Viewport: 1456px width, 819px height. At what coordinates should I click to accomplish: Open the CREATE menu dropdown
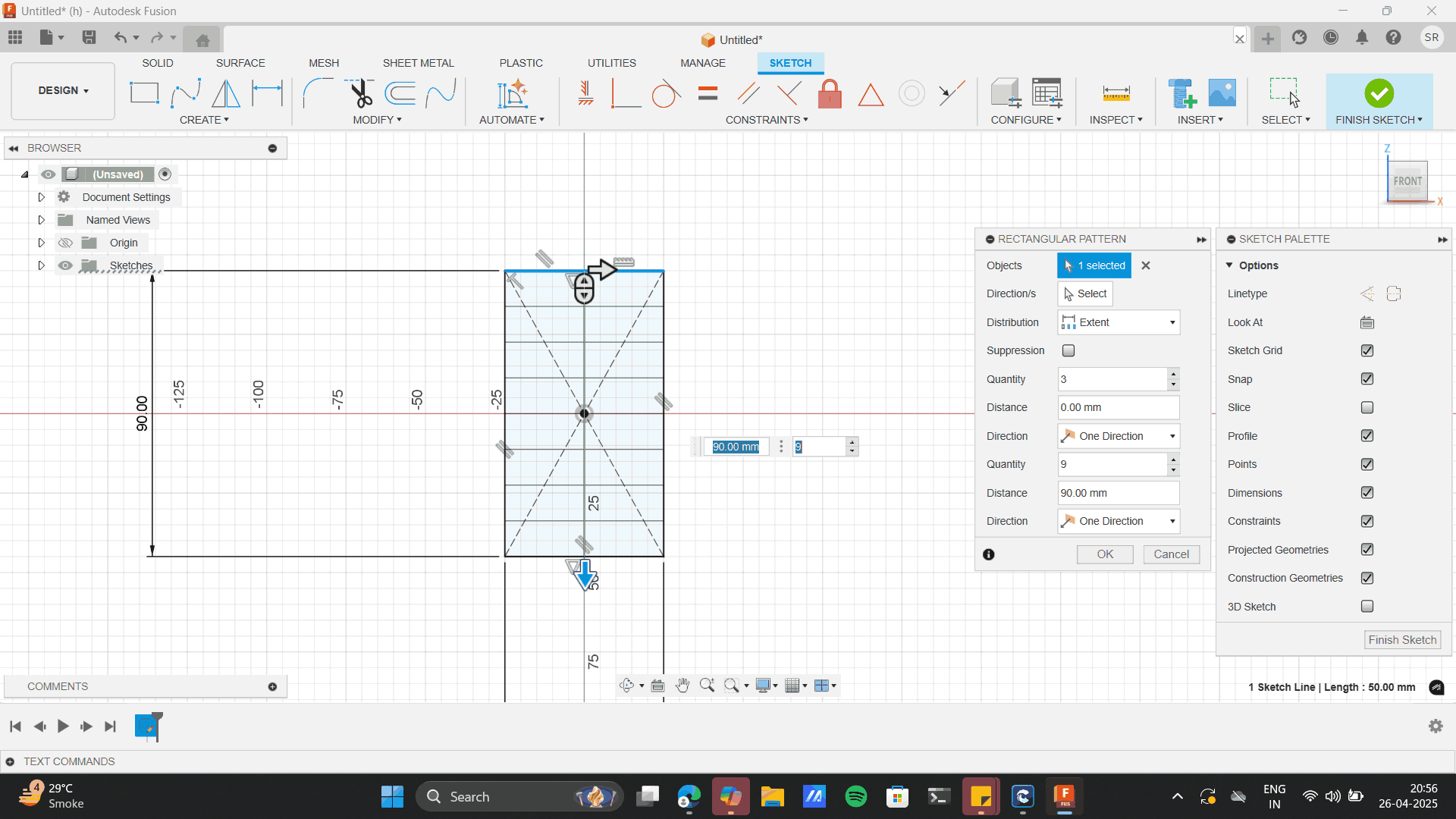(204, 120)
